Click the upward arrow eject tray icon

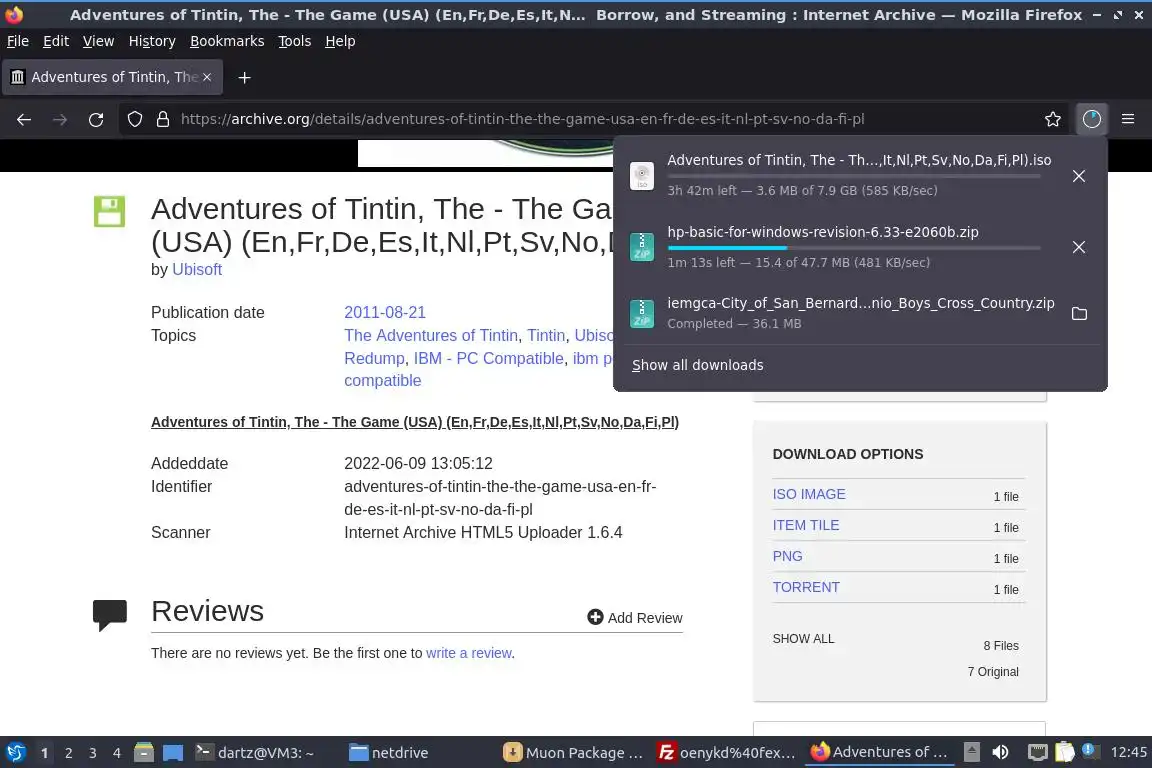click(971, 752)
